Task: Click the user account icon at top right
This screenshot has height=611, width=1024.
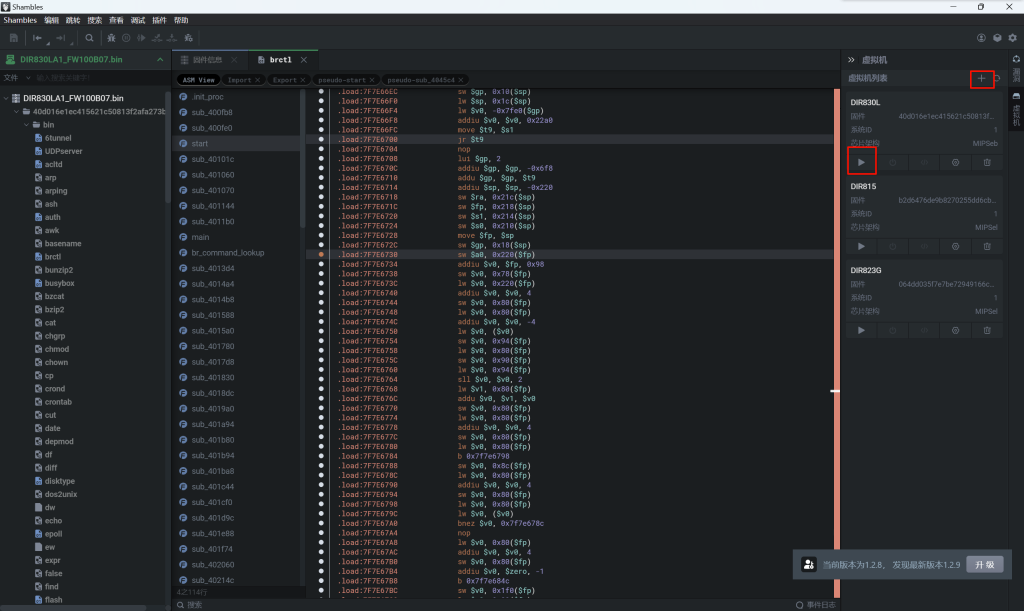Action: coord(981,38)
